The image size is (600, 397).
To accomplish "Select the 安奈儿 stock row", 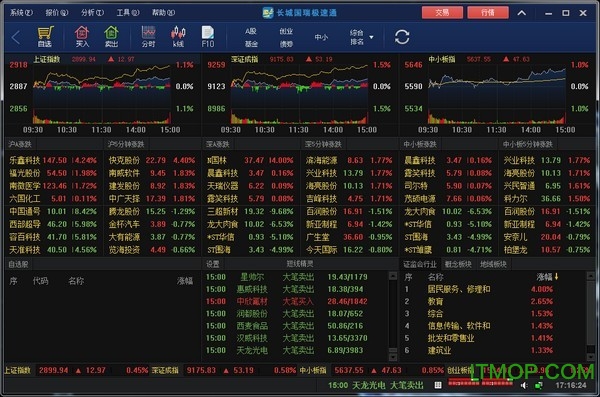I will 547,237.
